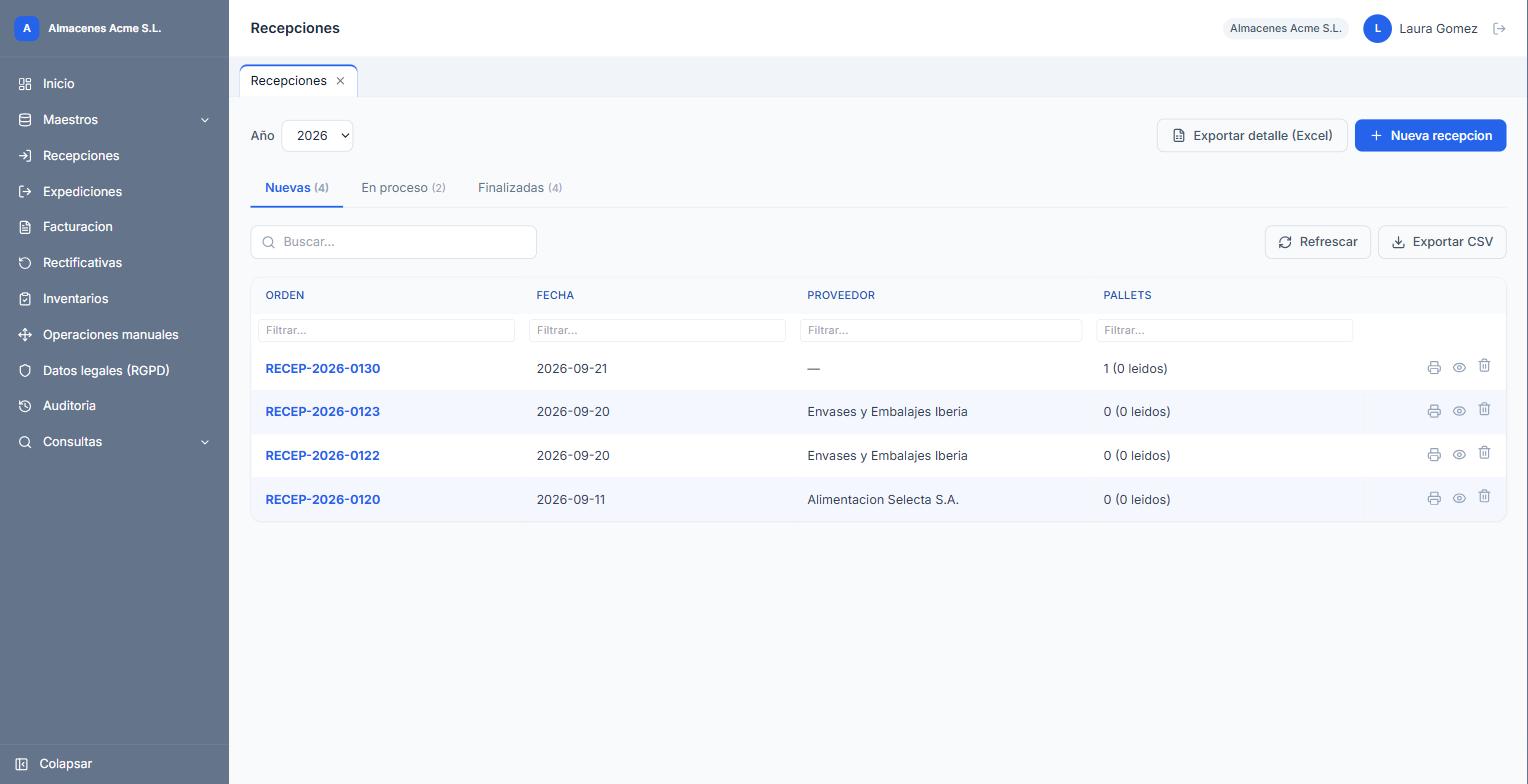Select the Nuevas tab
The image size is (1528, 784).
click(297, 188)
